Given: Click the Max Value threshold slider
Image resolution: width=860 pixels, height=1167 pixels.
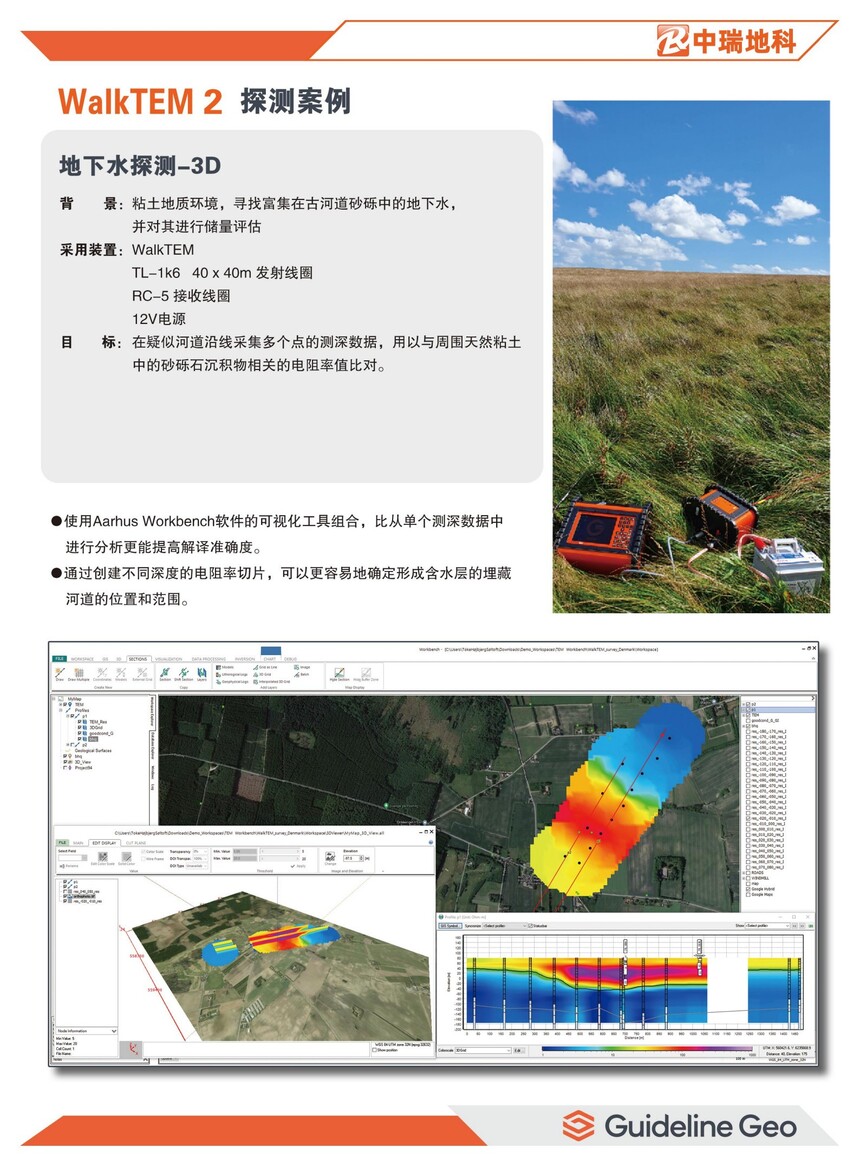Looking at the screenshot, I should [x=280, y=859].
